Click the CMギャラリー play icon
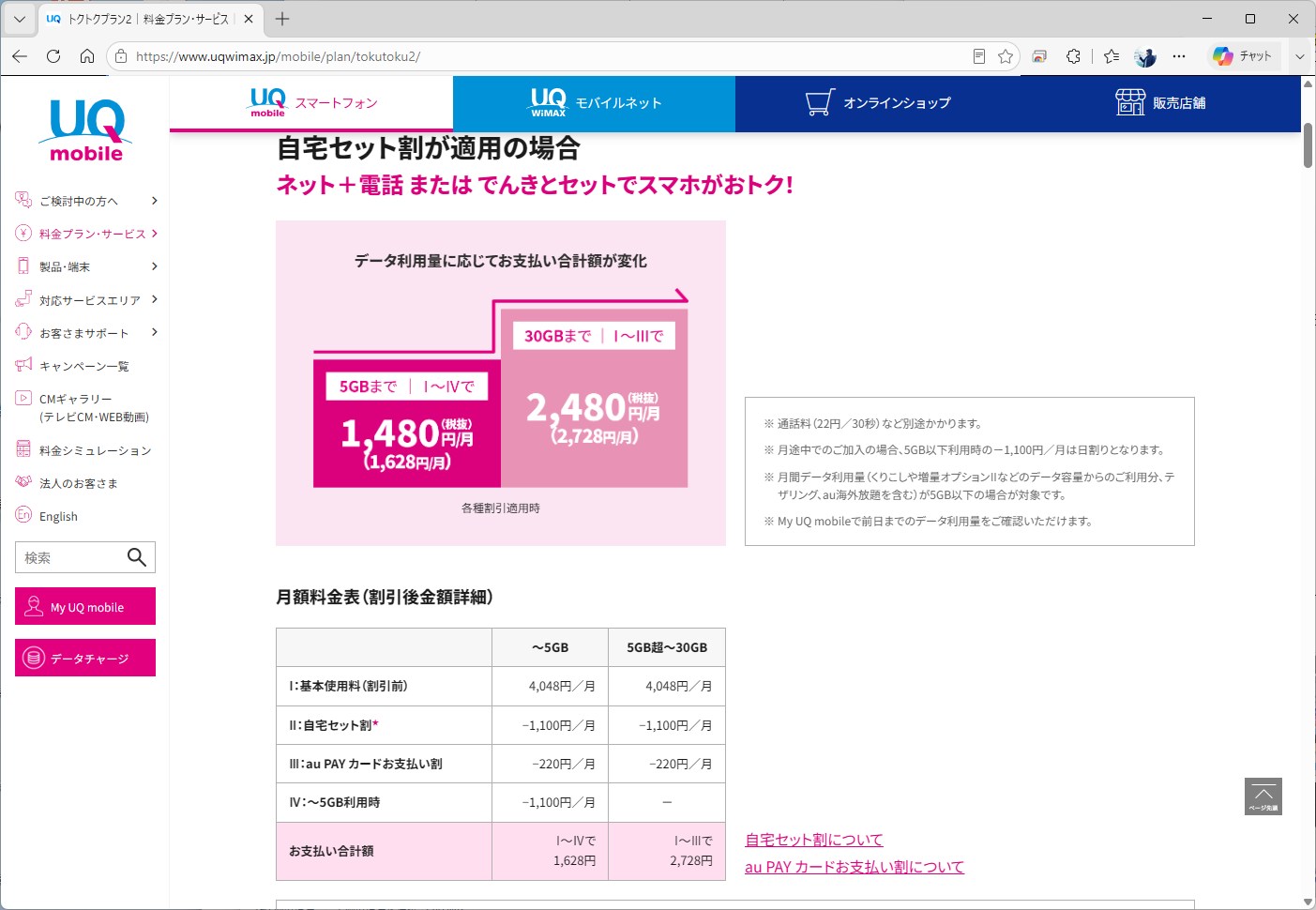The image size is (1316, 910). click(23, 398)
